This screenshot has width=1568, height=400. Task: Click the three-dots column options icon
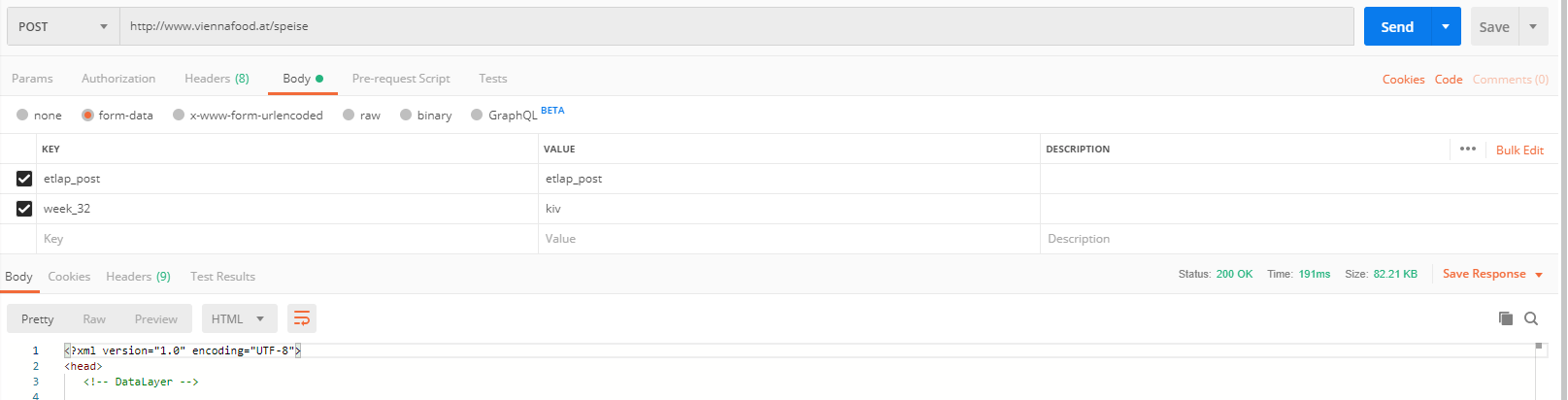click(1468, 150)
